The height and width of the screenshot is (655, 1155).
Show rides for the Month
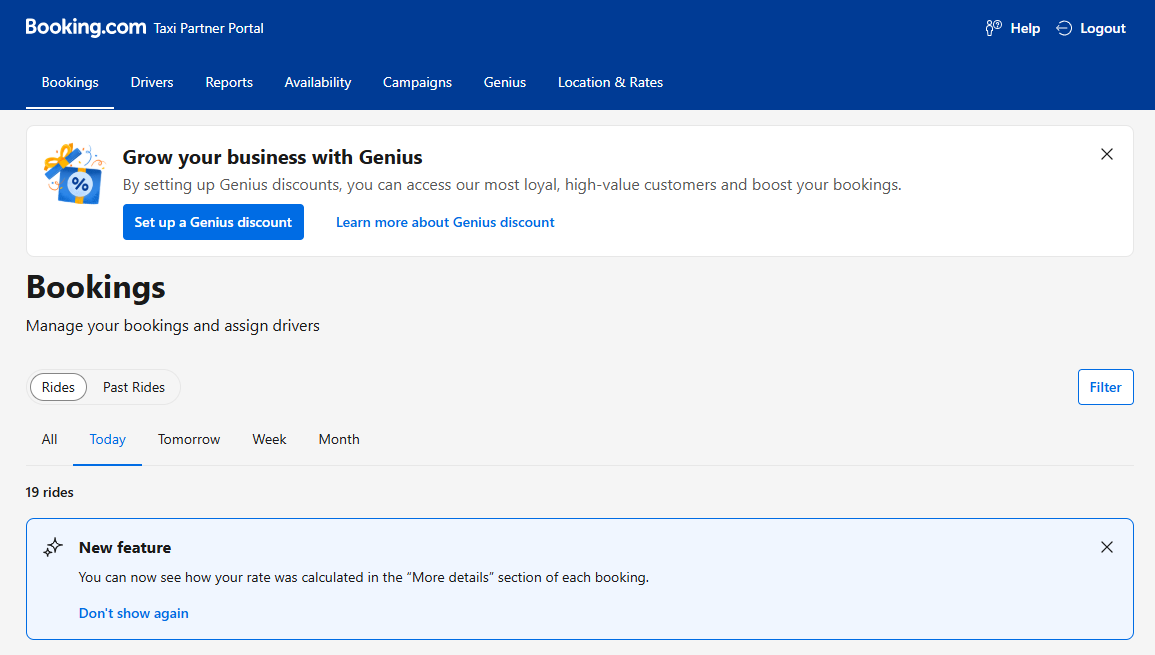coord(339,439)
